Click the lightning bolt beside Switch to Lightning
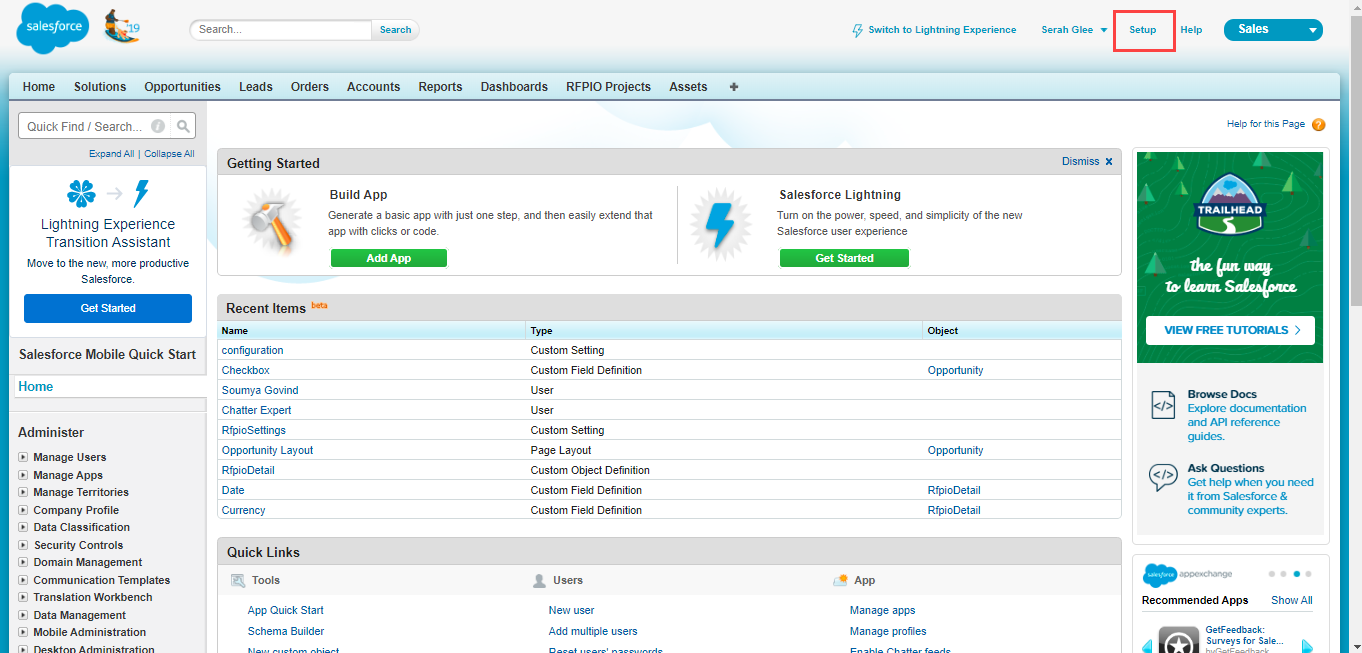The width and height of the screenshot is (1362, 653). [857, 30]
